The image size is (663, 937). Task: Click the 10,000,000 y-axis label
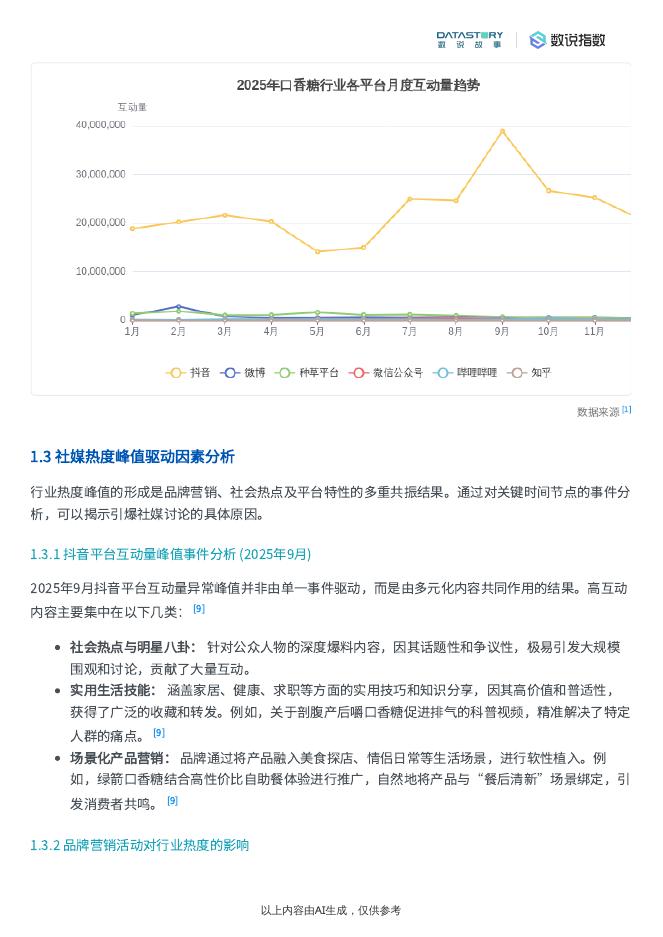tap(100, 271)
